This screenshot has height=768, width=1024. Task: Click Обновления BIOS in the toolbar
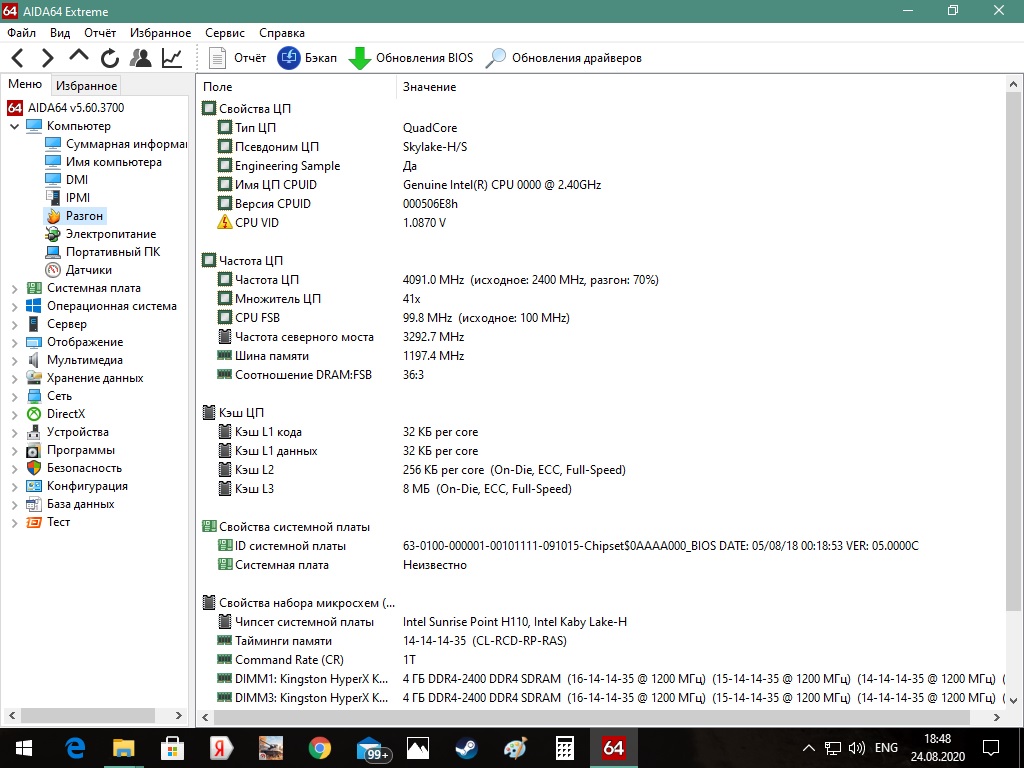[411, 58]
